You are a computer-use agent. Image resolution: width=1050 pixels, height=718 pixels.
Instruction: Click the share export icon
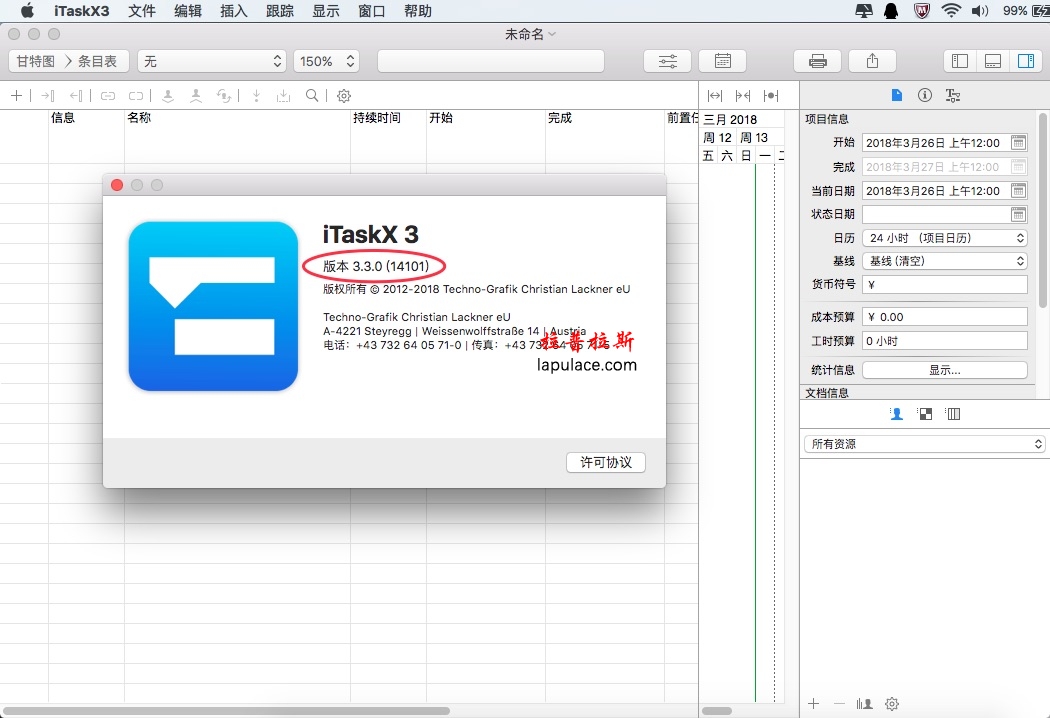pyautogui.click(x=873, y=61)
